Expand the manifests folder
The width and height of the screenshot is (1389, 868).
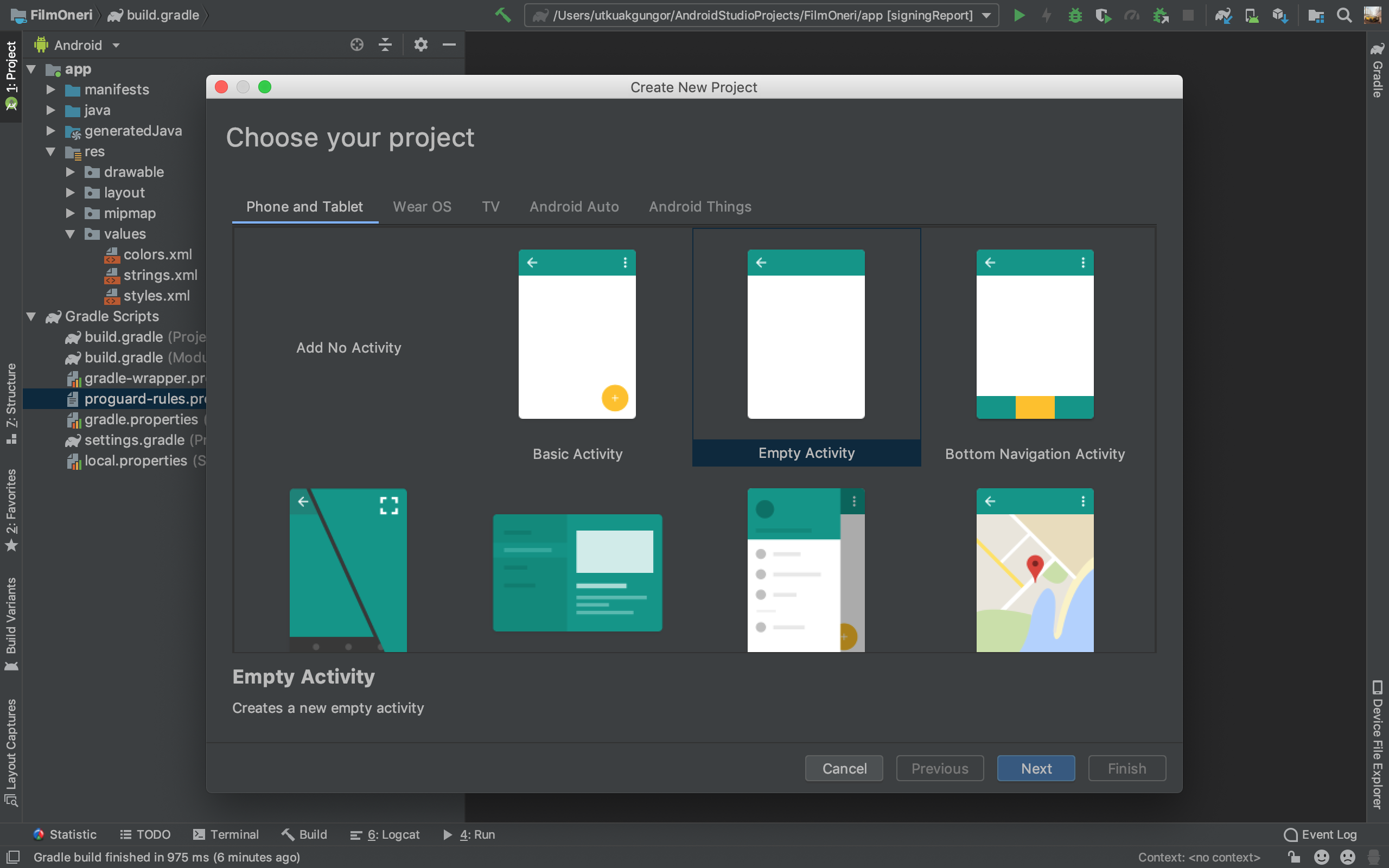pos(50,90)
